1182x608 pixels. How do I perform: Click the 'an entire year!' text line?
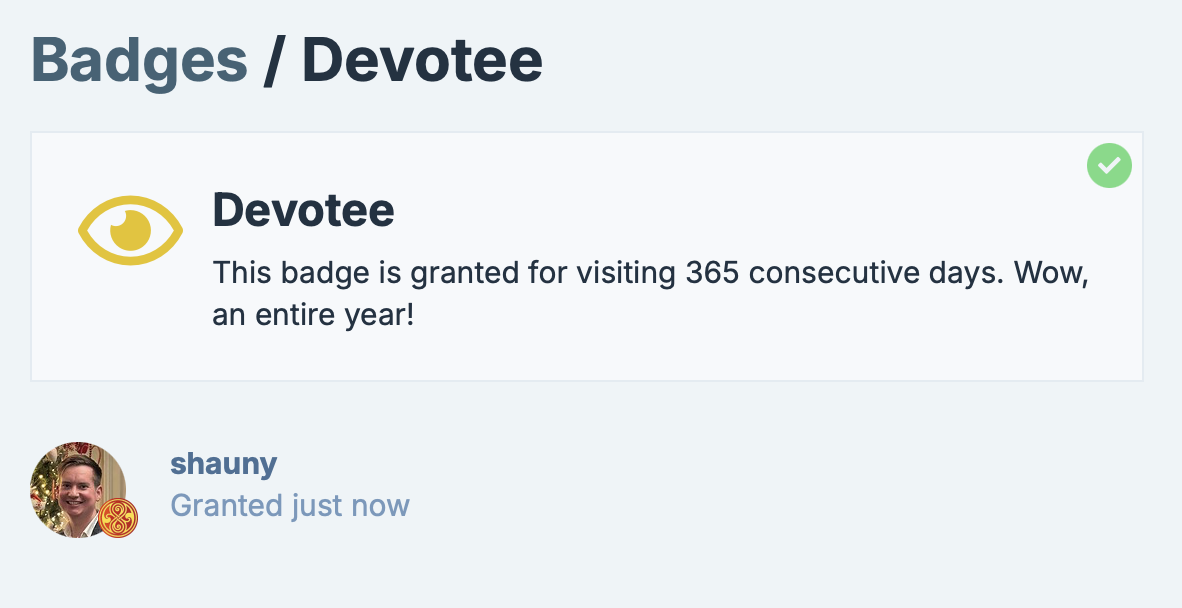pyautogui.click(x=314, y=315)
